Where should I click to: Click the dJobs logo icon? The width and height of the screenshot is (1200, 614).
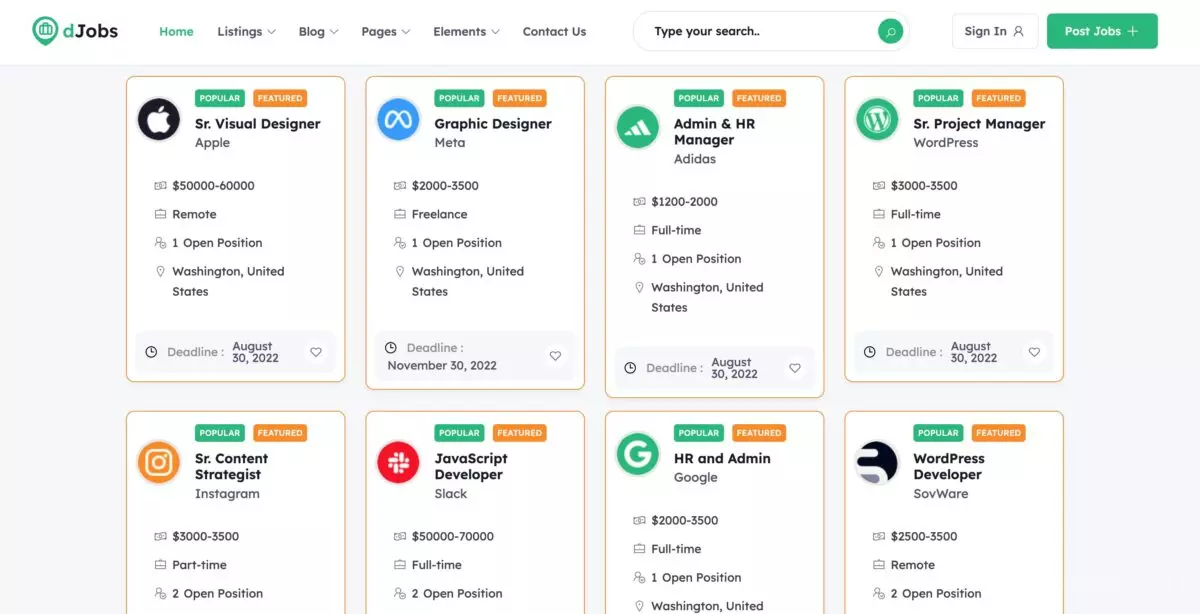(45, 31)
